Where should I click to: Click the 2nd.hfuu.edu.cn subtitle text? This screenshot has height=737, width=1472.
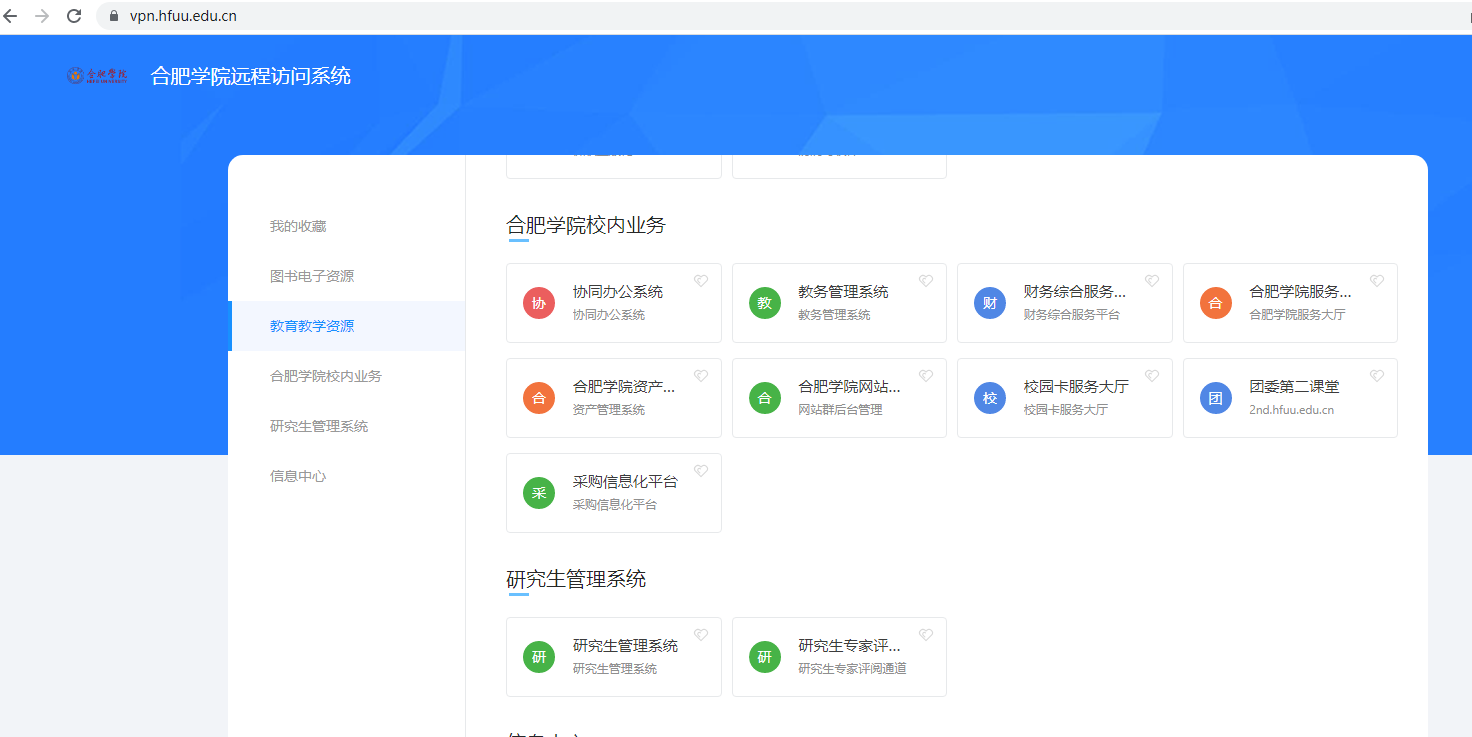(x=1291, y=410)
